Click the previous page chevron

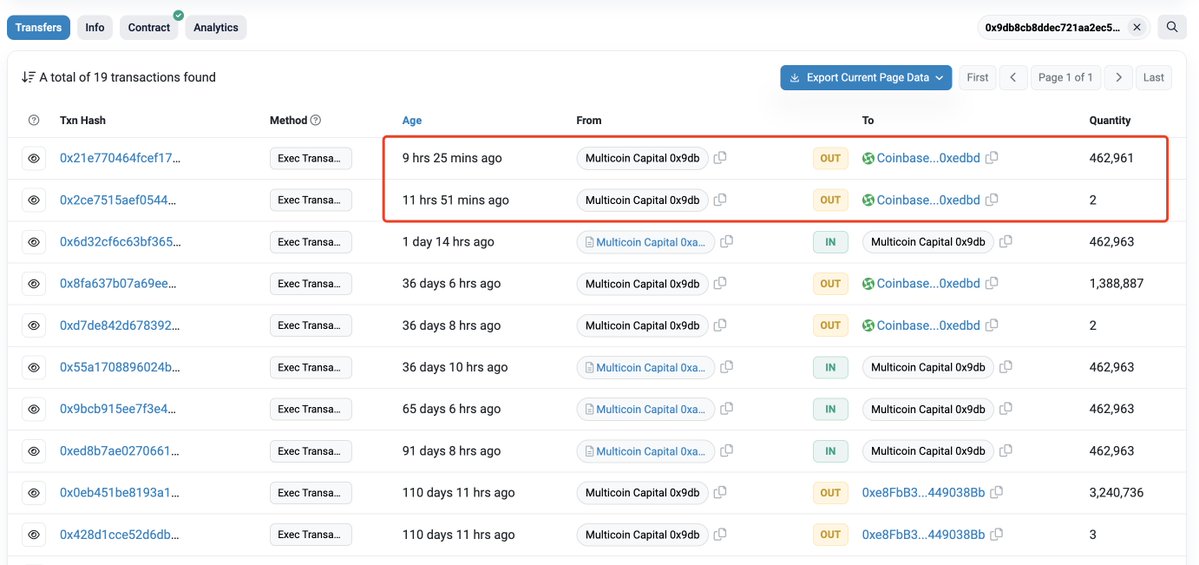click(1013, 77)
